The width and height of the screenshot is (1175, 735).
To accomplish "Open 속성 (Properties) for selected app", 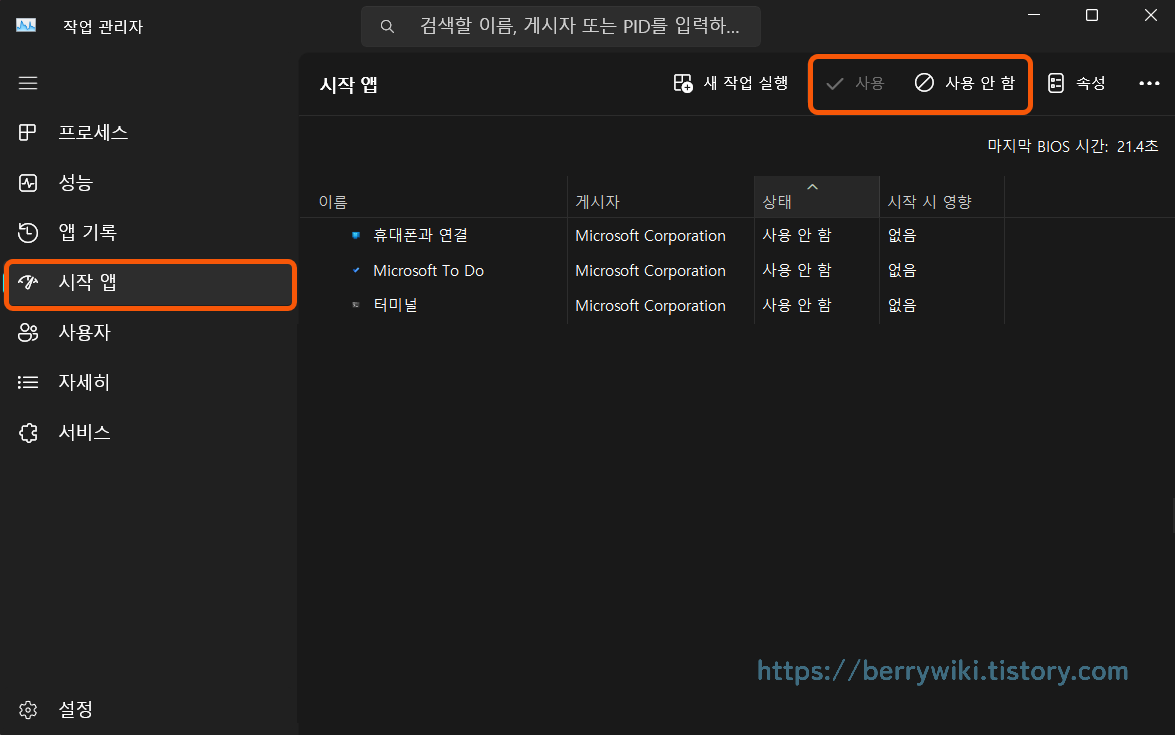I will [1076, 84].
